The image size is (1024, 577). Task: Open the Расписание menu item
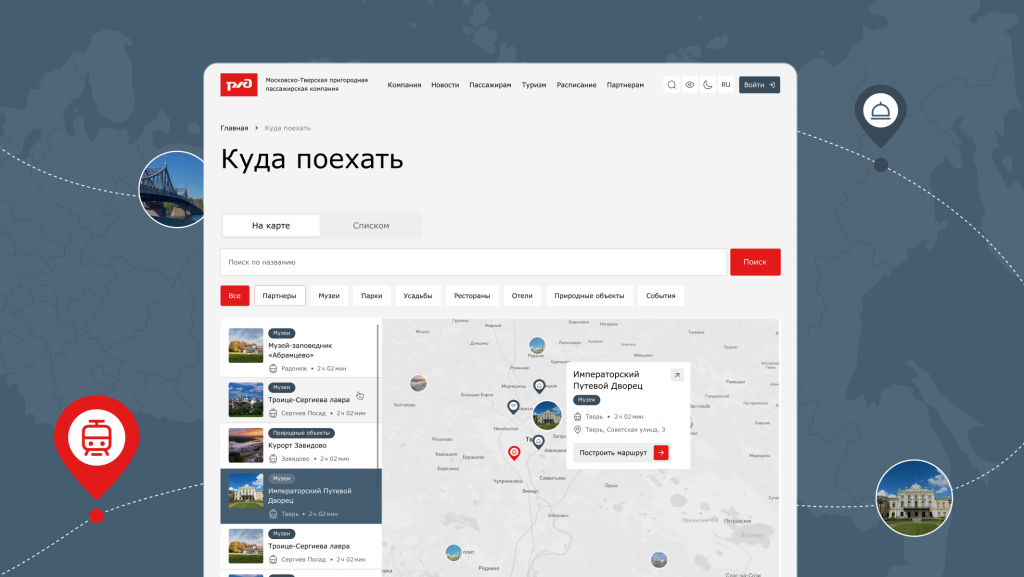pyautogui.click(x=576, y=85)
